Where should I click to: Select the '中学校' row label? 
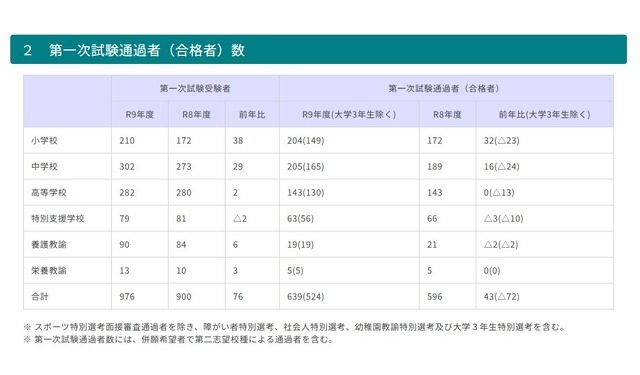(x=44, y=166)
